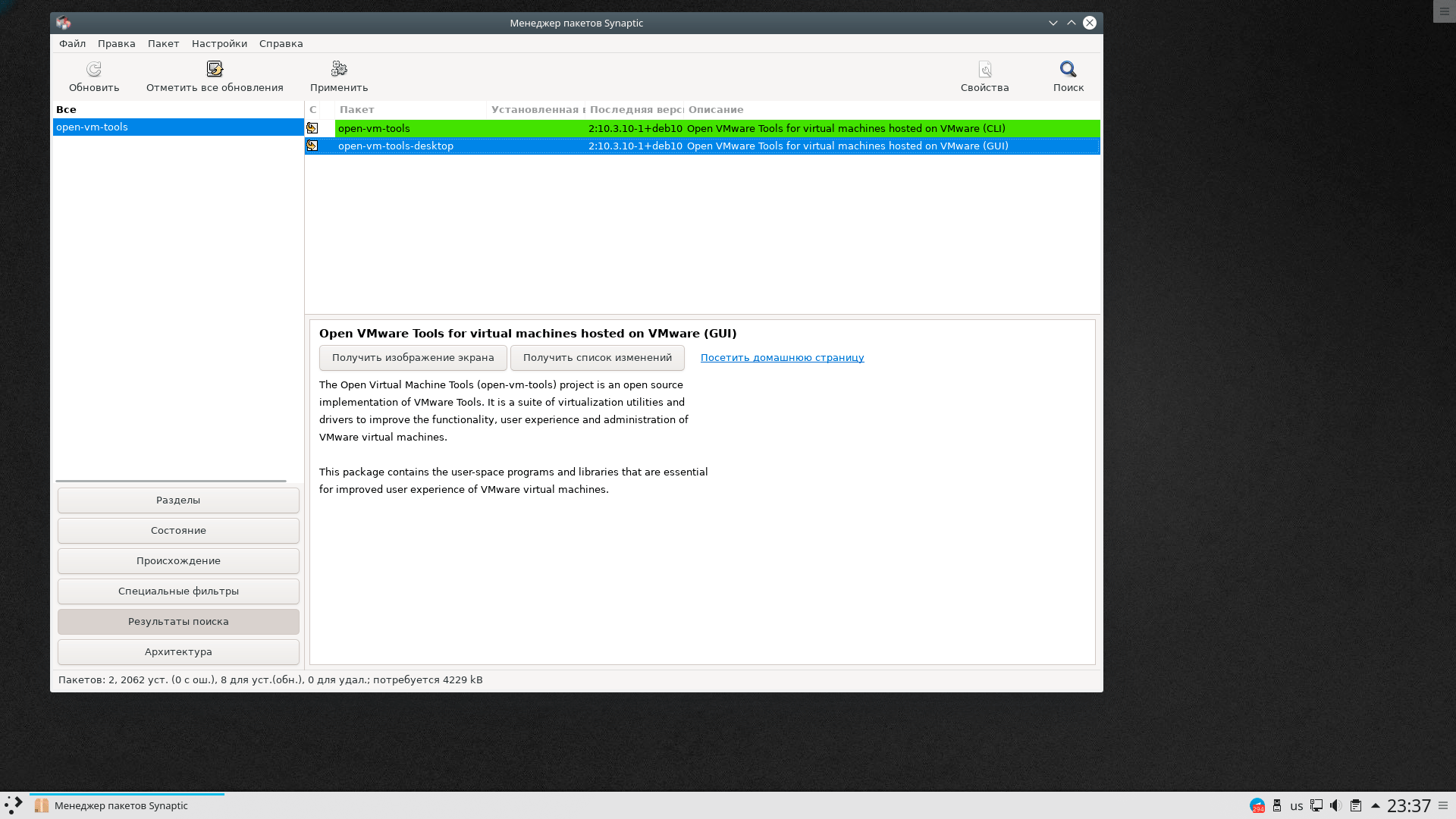Follow the 'Посетить домашнюю страницу' link

pos(782,358)
